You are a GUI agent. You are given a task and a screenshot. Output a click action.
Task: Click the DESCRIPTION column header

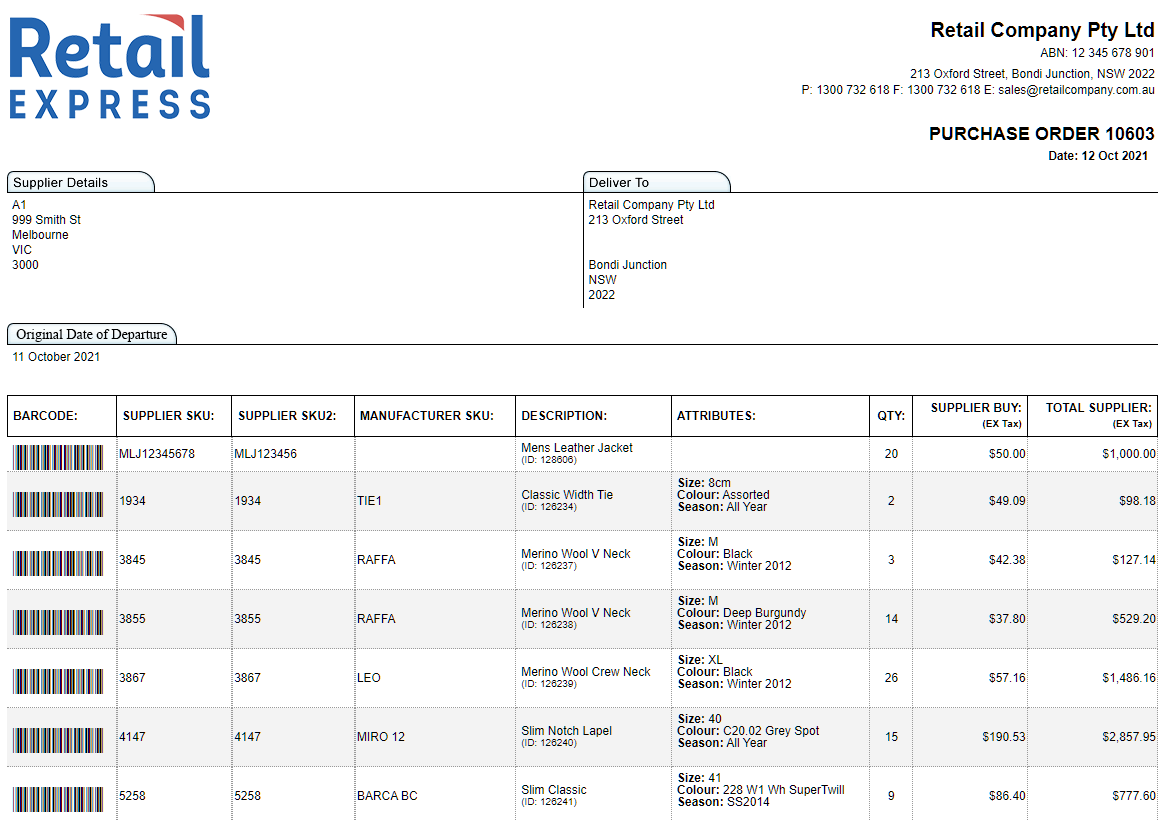tap(593, 416)
